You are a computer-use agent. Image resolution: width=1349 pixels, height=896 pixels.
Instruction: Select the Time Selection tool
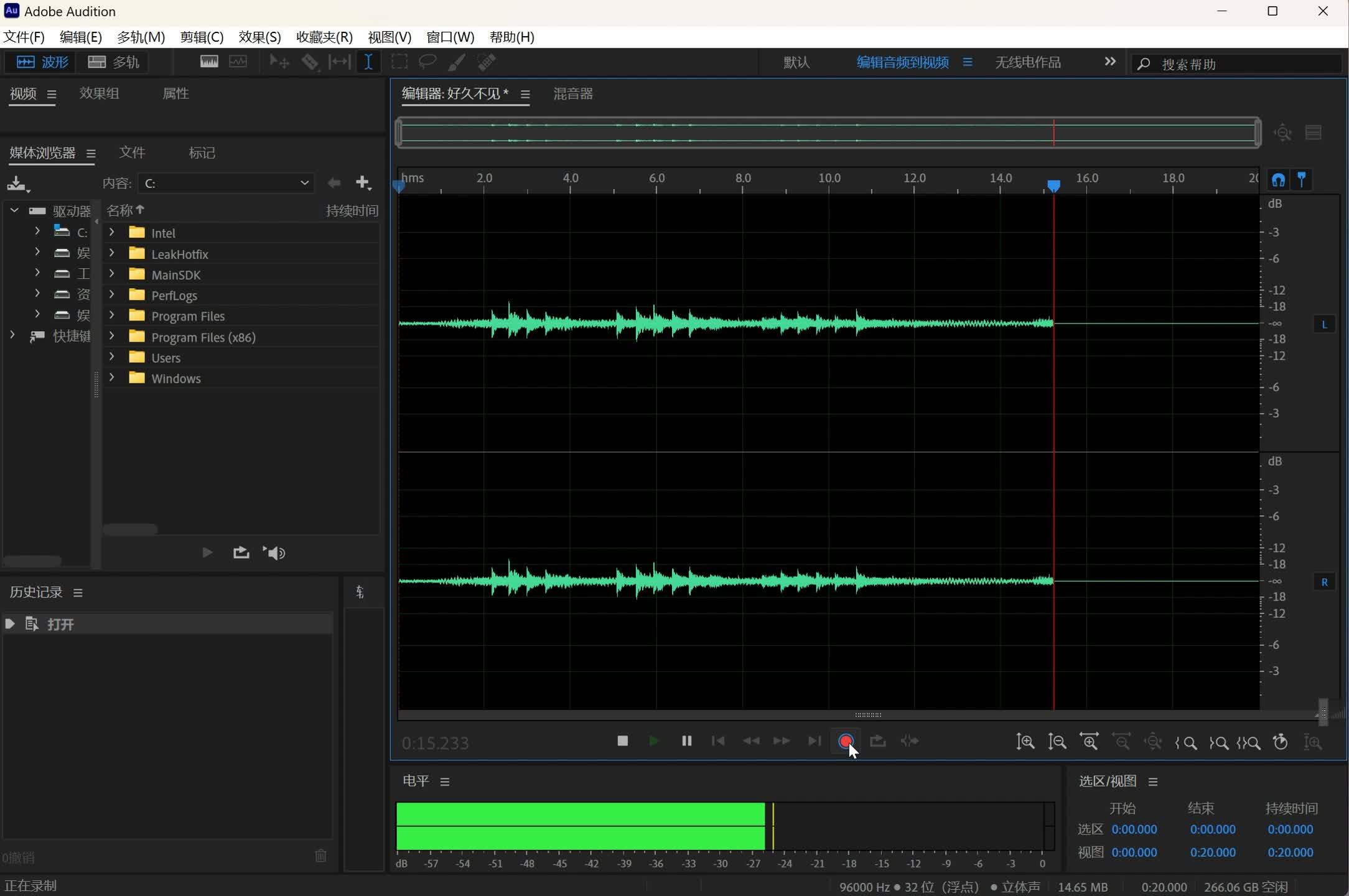tap(368, 62)
